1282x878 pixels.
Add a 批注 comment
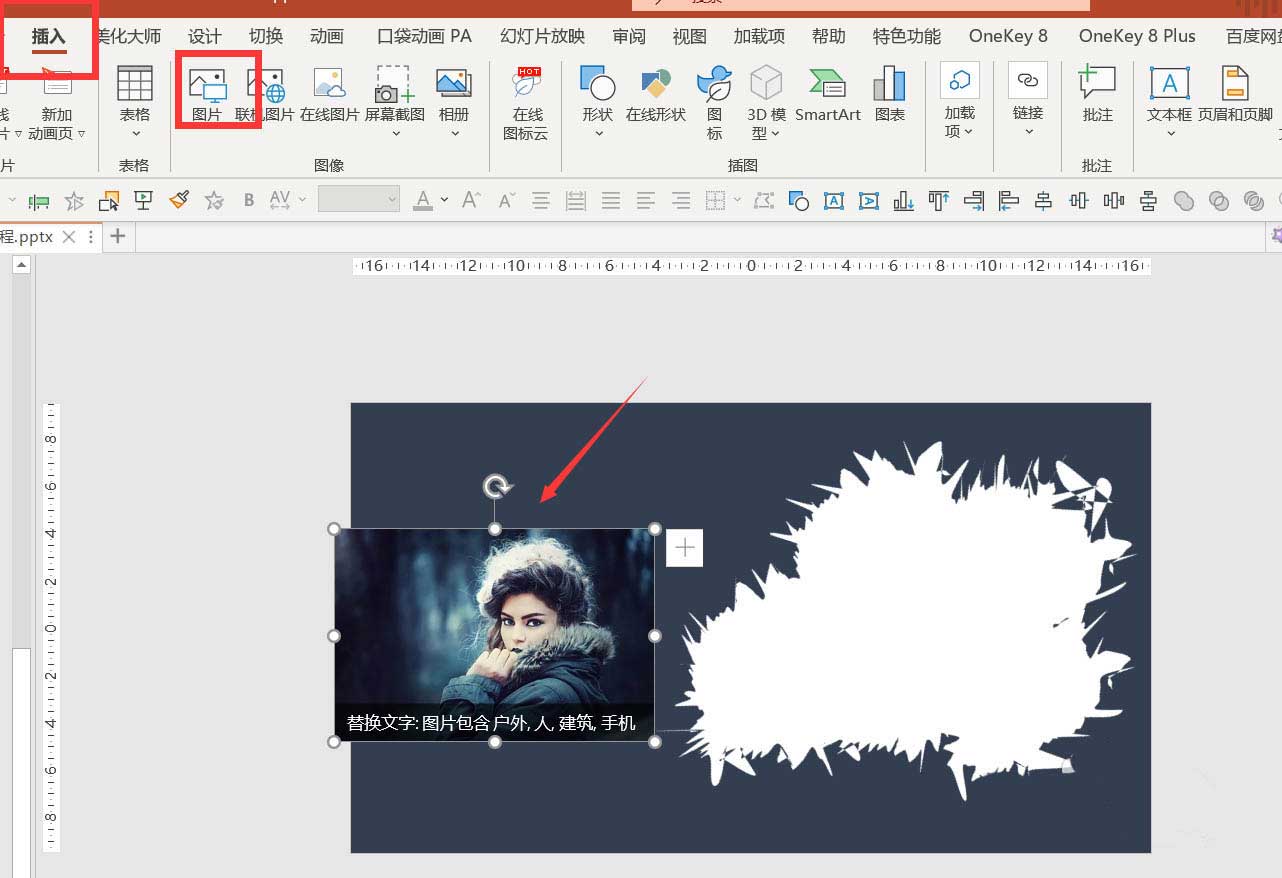point(1097,94)
